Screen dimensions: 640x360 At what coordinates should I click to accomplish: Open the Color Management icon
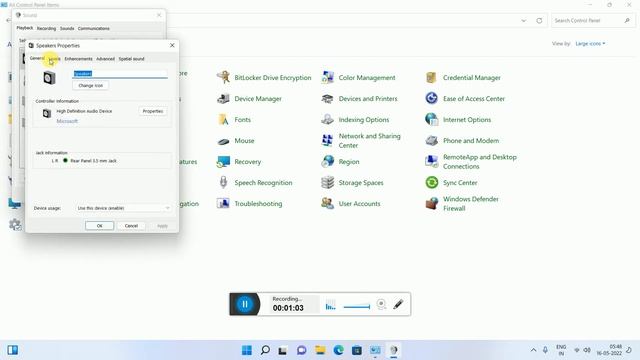pyautogui.click(x=327, y=78)
